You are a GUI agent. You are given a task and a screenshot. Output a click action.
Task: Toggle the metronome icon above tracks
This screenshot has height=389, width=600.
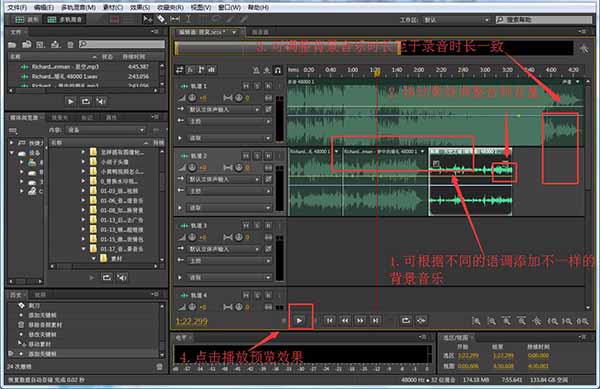(256, 70)
